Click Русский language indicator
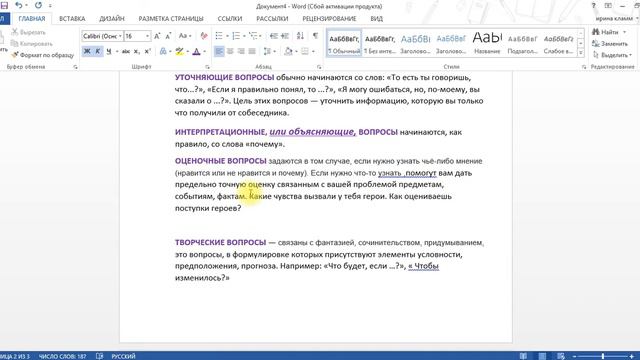The height and width of the screenshot is (360, 640). pos(123,356)
